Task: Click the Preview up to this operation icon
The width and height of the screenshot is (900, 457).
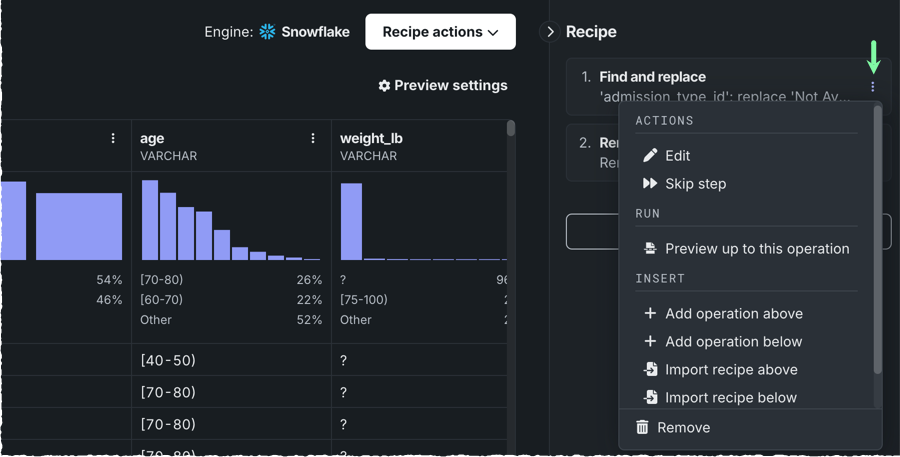Action: point(650,248)
